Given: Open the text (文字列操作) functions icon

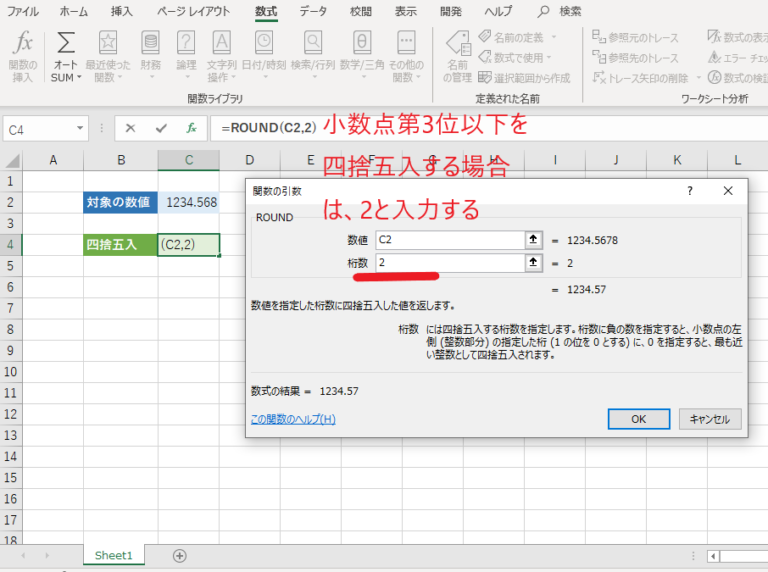Looking at the screenshot, I should 221,43.
